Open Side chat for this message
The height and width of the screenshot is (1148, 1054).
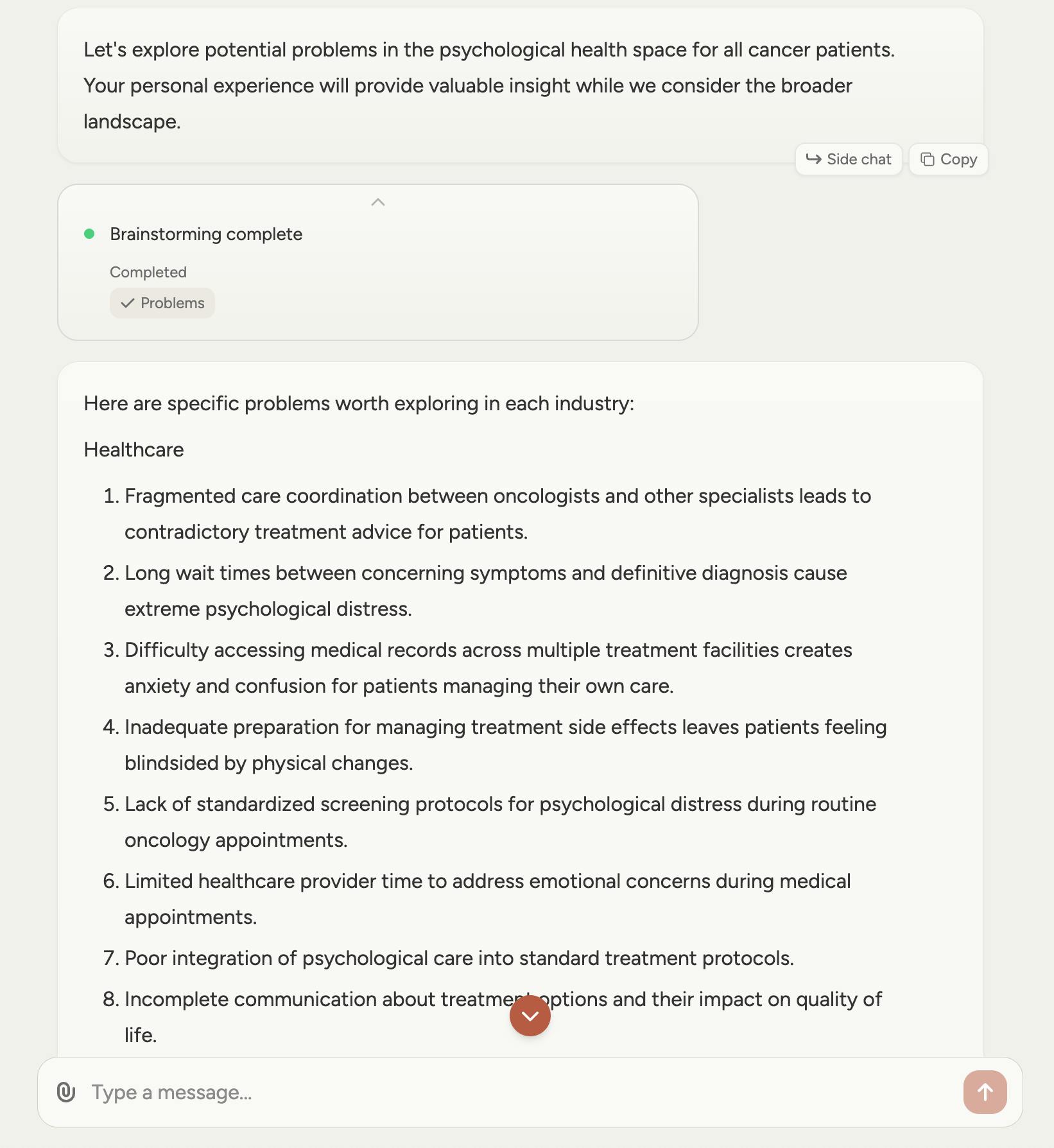(x=848, y=159)
